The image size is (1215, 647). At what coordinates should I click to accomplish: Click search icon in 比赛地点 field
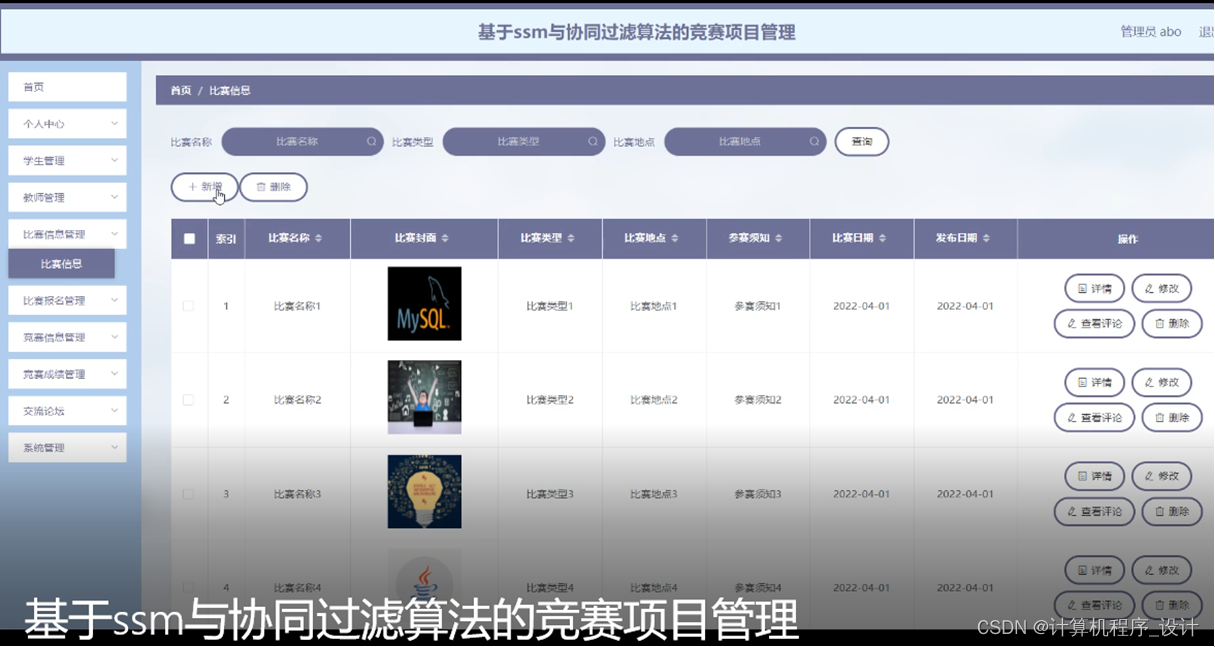point(814,142)
